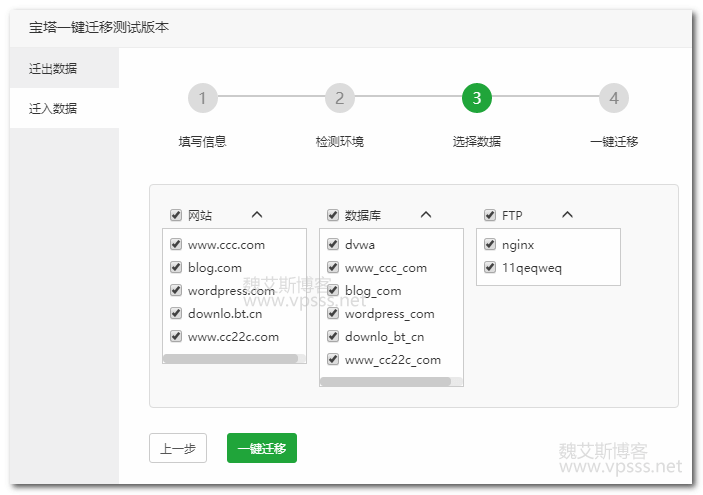This screenshot has width=703, height=495.
Task: Collapse the 网站 list with chevron
Action: click(256, 214)
